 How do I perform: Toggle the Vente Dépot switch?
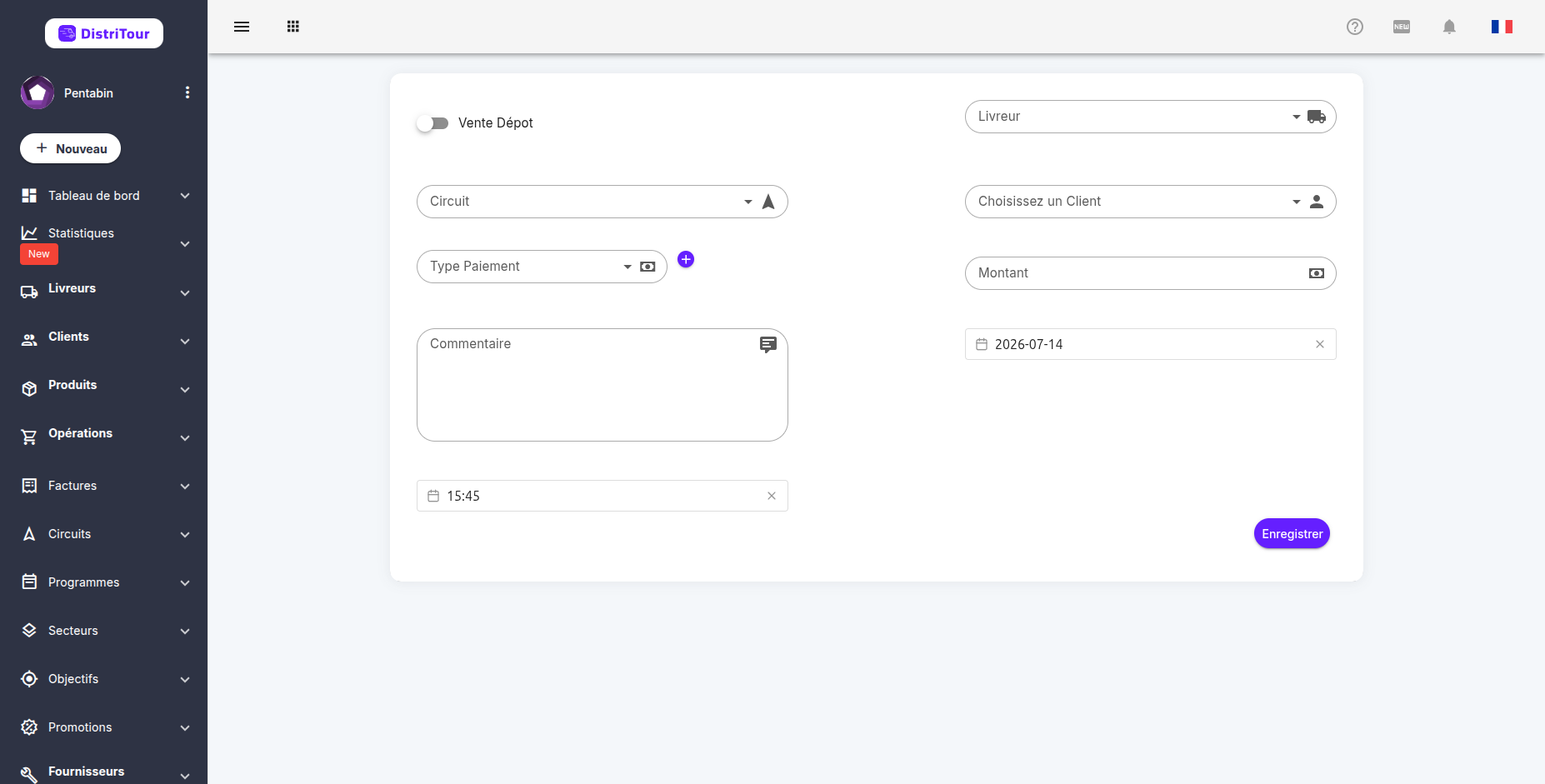pyautogui.click(x=432, y=123)
